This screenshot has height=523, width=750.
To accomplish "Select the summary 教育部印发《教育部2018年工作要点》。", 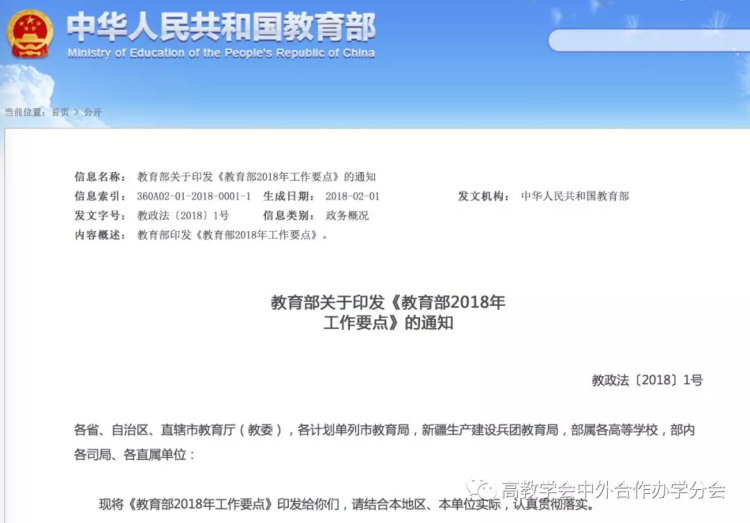I will pos(232,235).
